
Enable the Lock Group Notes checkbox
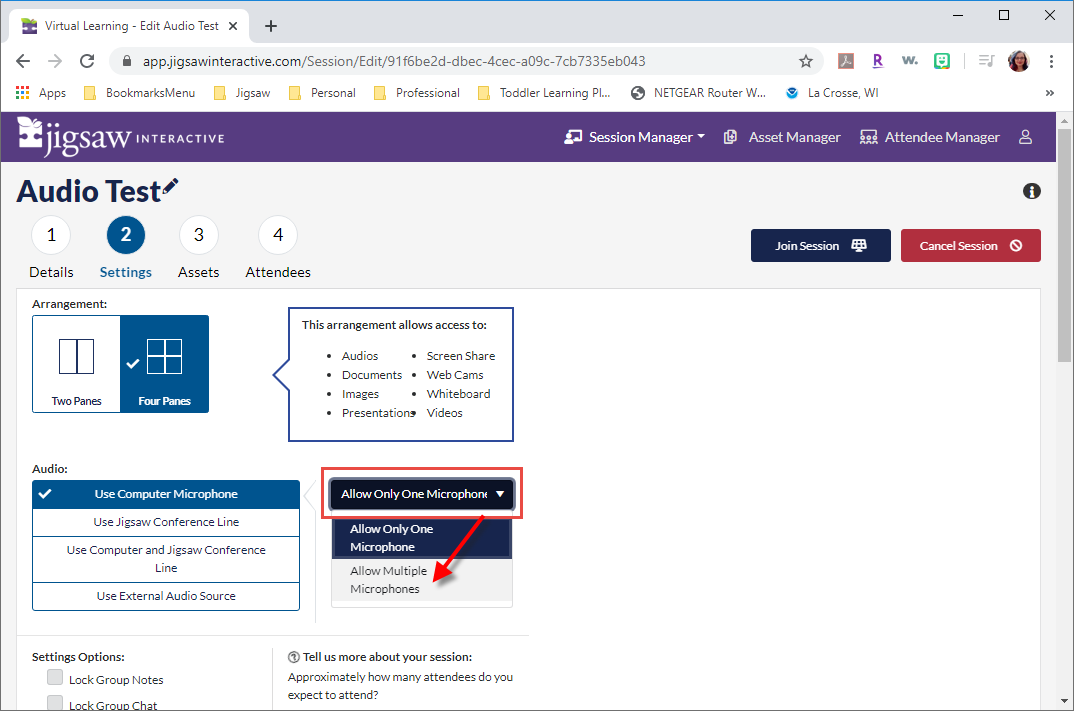(x=55, y=678)
